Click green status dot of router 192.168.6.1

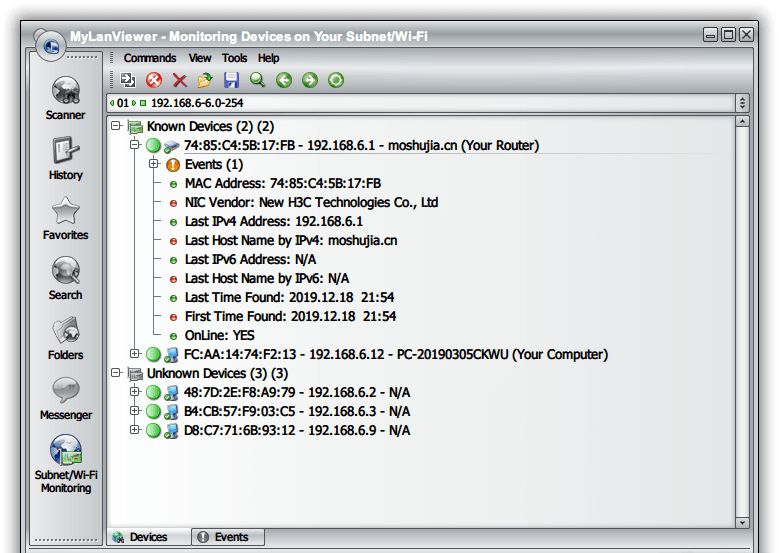tap(154, 146)
